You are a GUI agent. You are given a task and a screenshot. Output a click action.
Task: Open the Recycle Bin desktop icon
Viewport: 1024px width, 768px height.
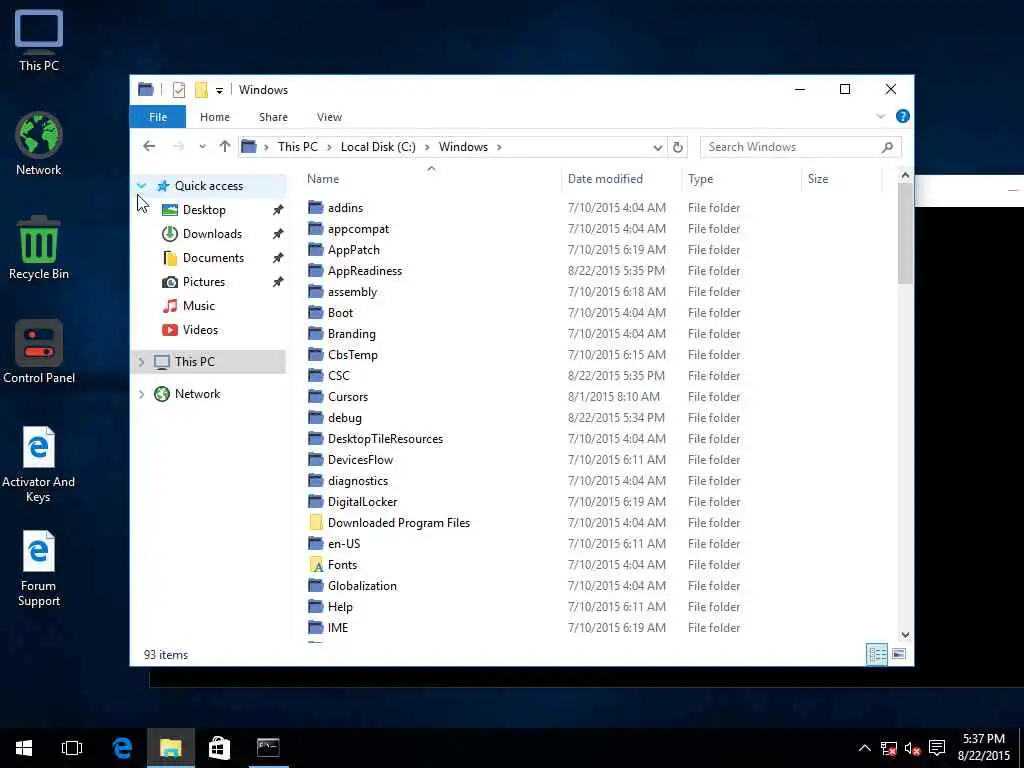(x=39, y=248)
